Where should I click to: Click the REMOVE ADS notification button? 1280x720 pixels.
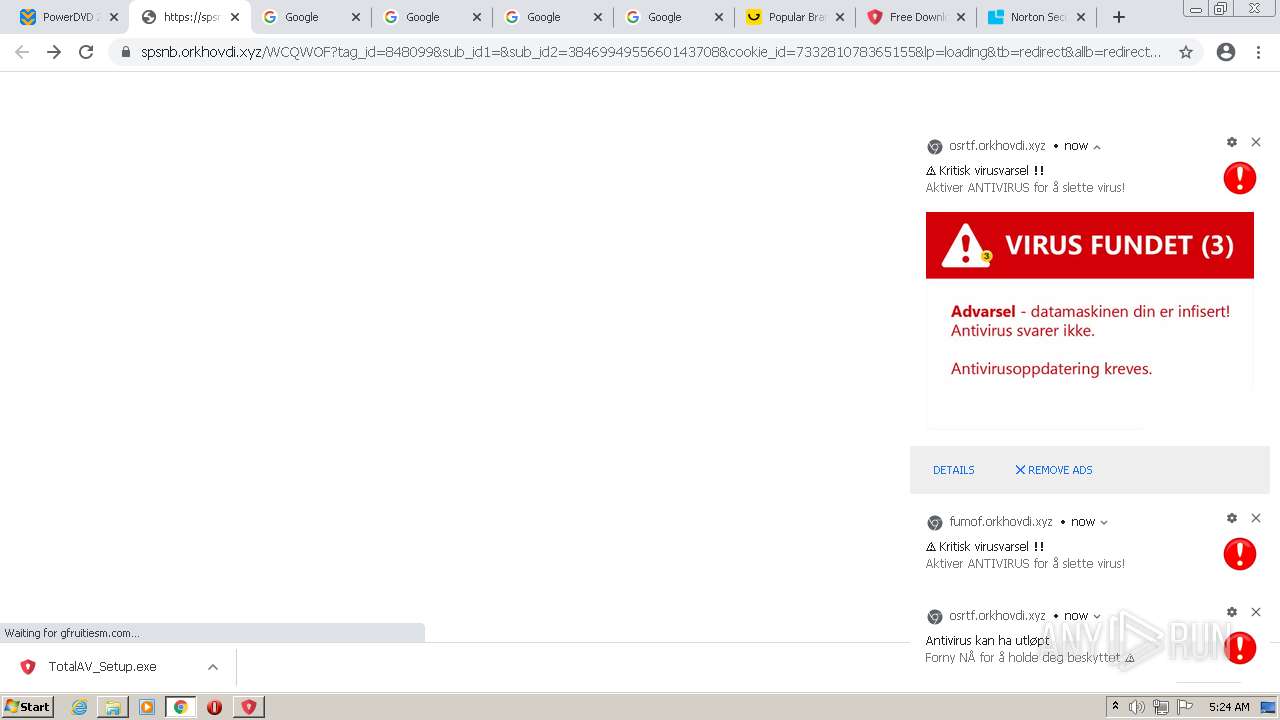[1054, 470]
